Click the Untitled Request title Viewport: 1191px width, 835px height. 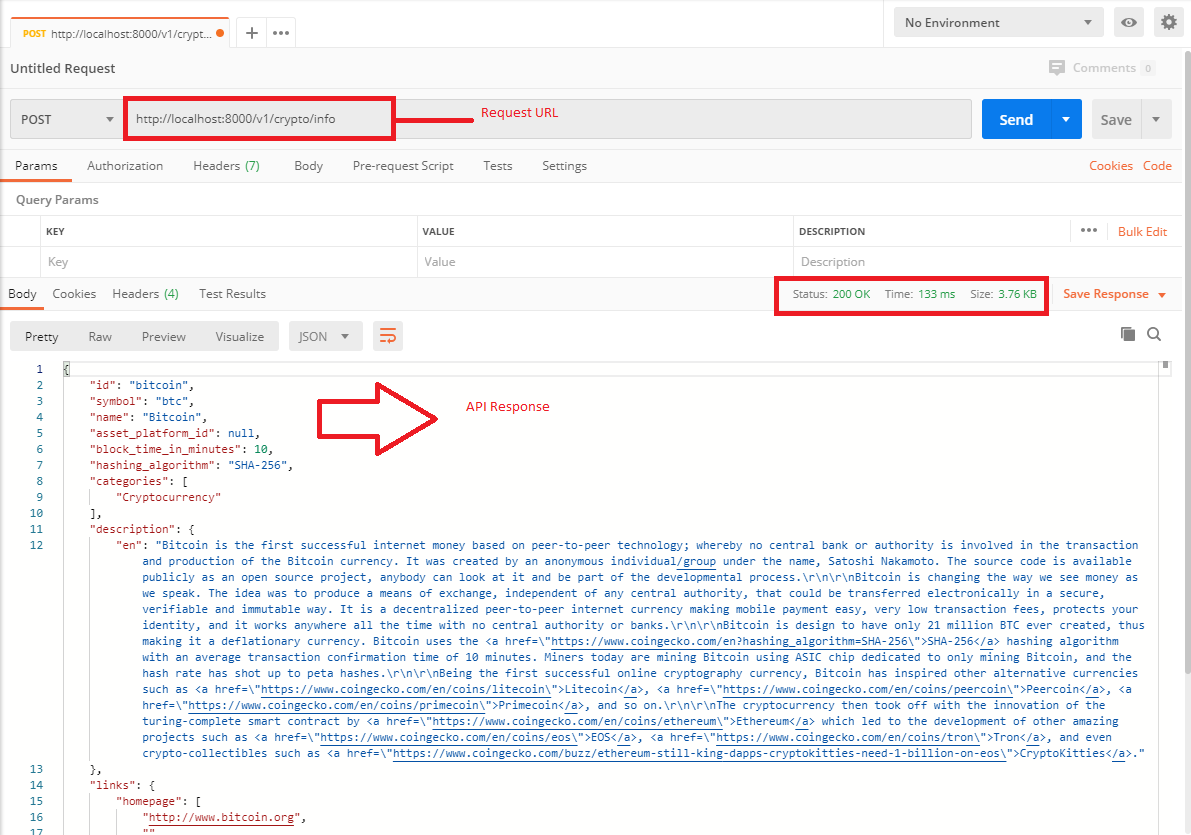62,68
